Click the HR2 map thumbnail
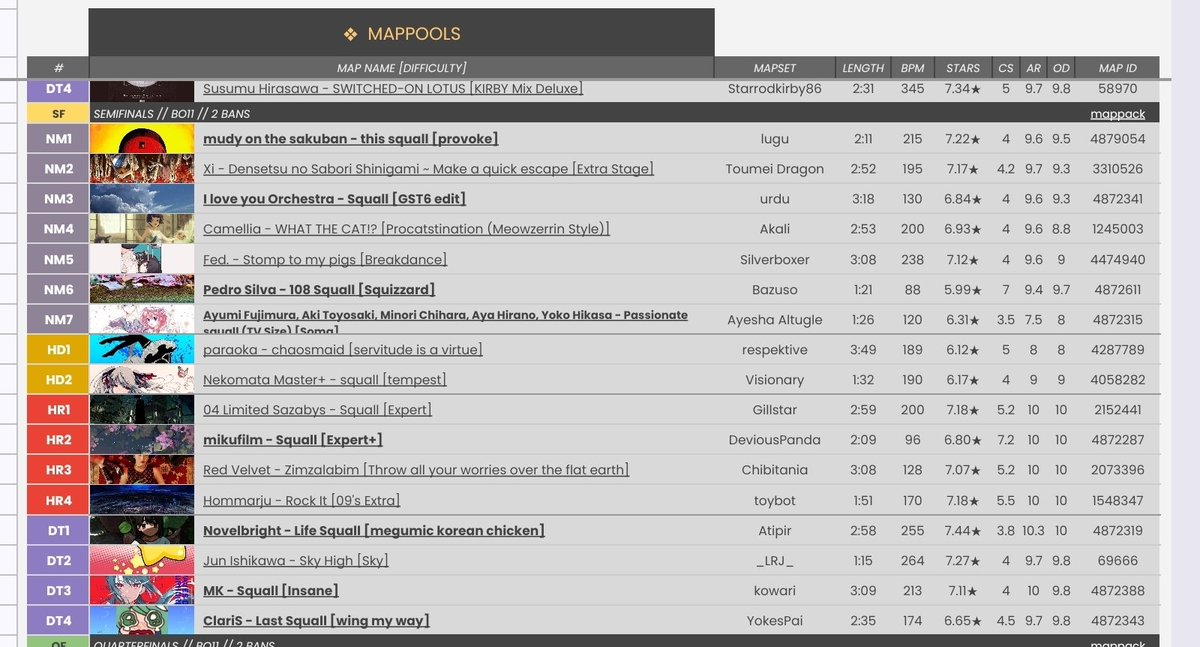 pyautogui.click(x=142, y=440)
